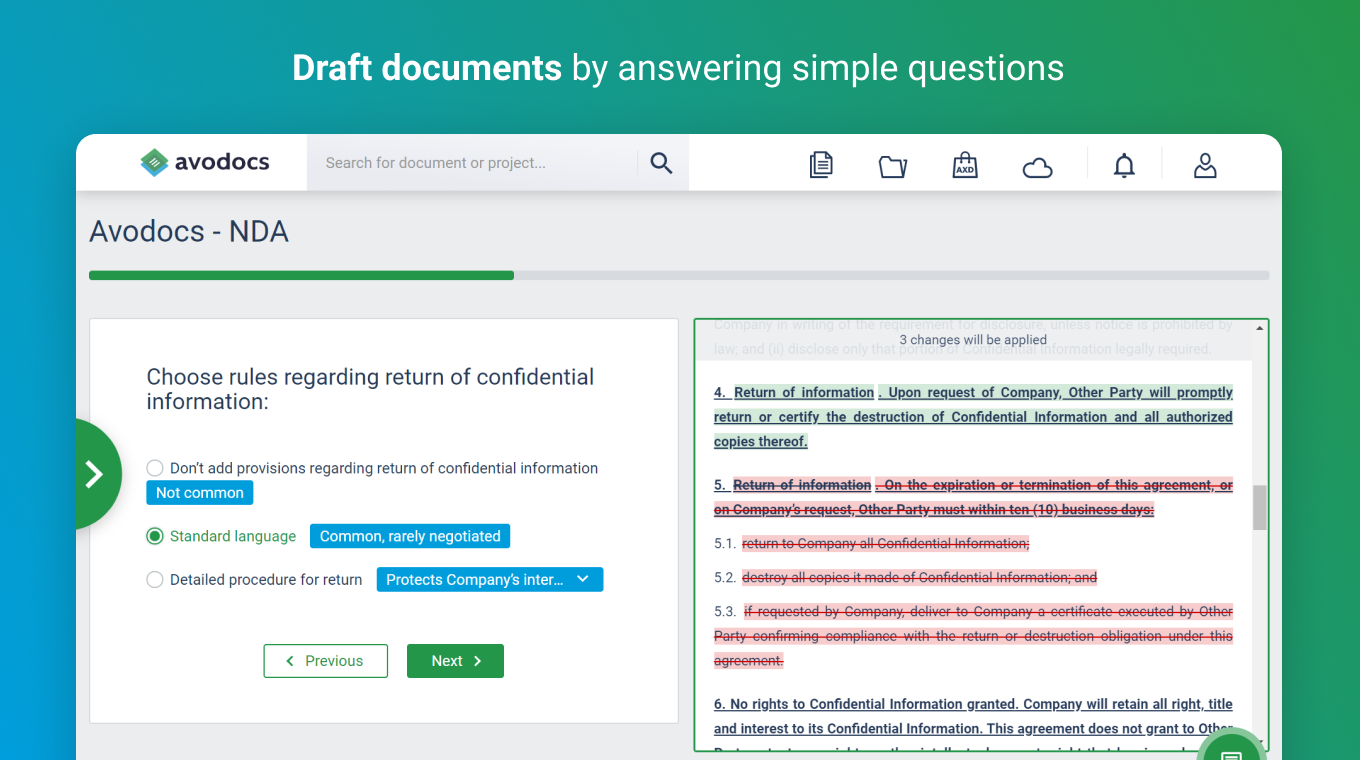Open the projects folder icon
The width and height of the screenshot is (1360, 760).
(892, 166)
